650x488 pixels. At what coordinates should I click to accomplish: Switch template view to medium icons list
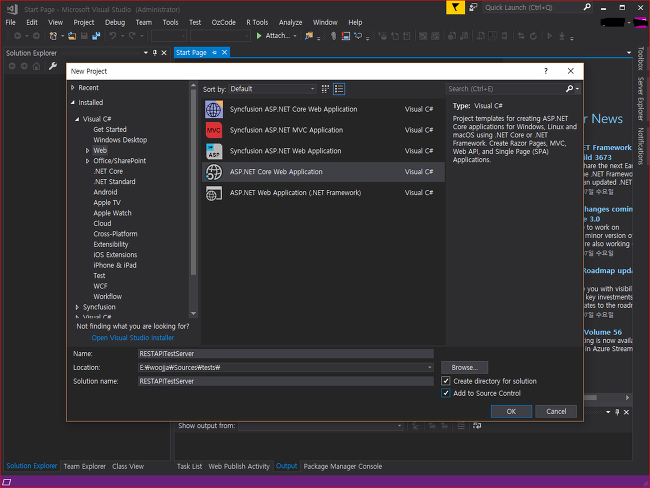point(339,89)
